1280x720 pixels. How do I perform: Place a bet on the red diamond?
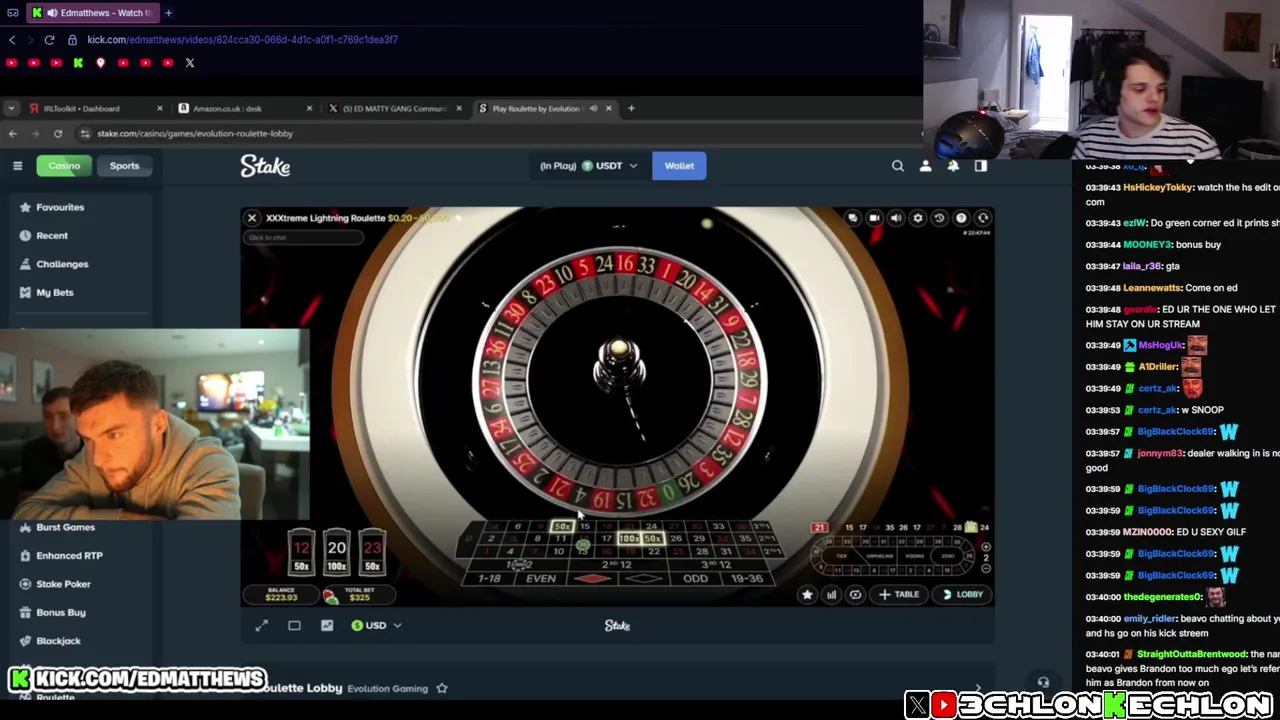[x=592, y=579]
